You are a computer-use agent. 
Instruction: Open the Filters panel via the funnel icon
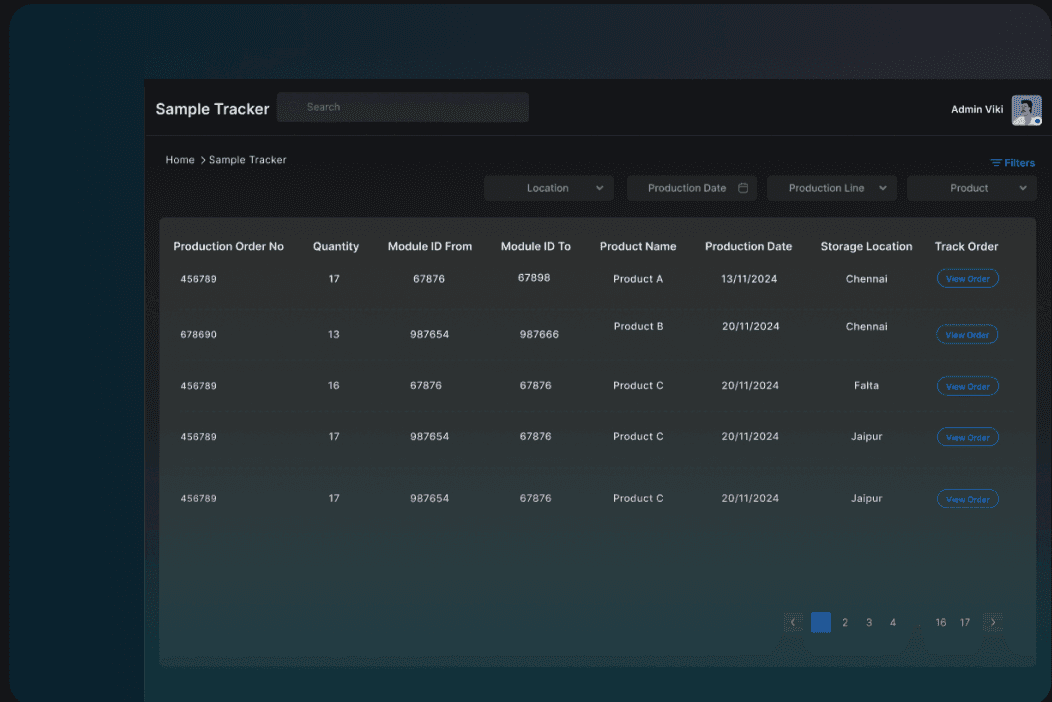pyautogui.click(x=994, y=162)
